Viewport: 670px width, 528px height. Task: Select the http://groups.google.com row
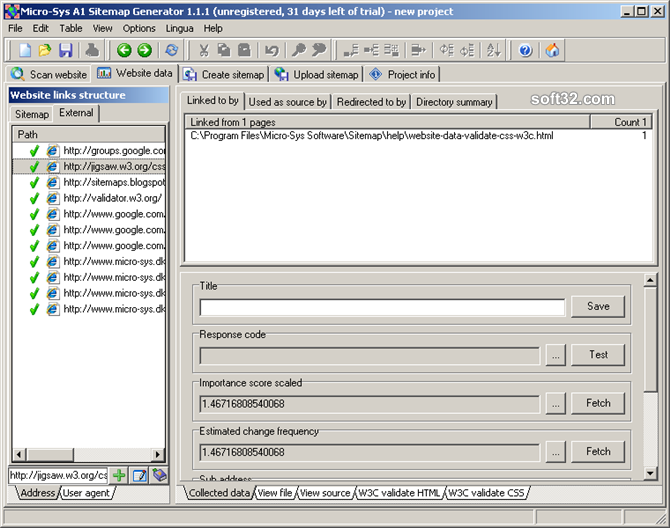[89, 150]
